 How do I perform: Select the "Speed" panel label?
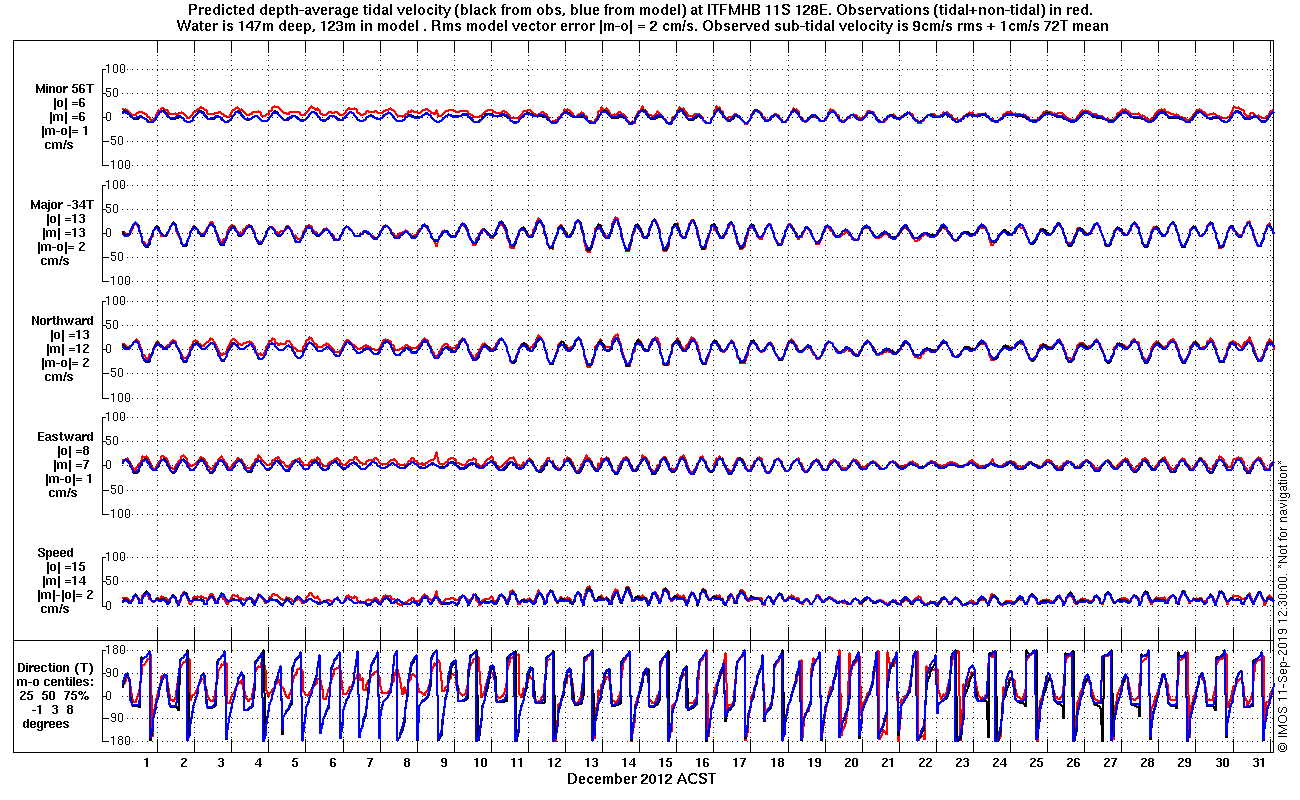(56, 553)
